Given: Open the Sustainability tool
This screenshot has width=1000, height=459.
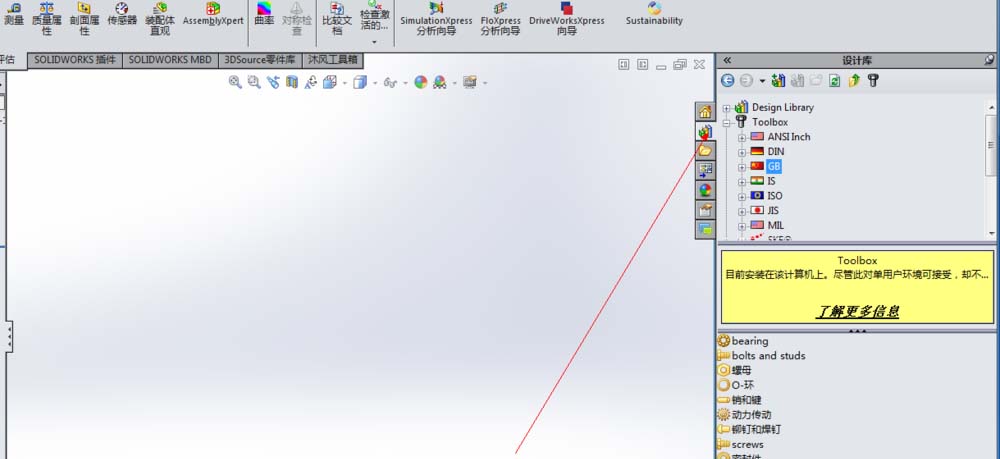Looking at the screenshot, I should click(654, 14).
